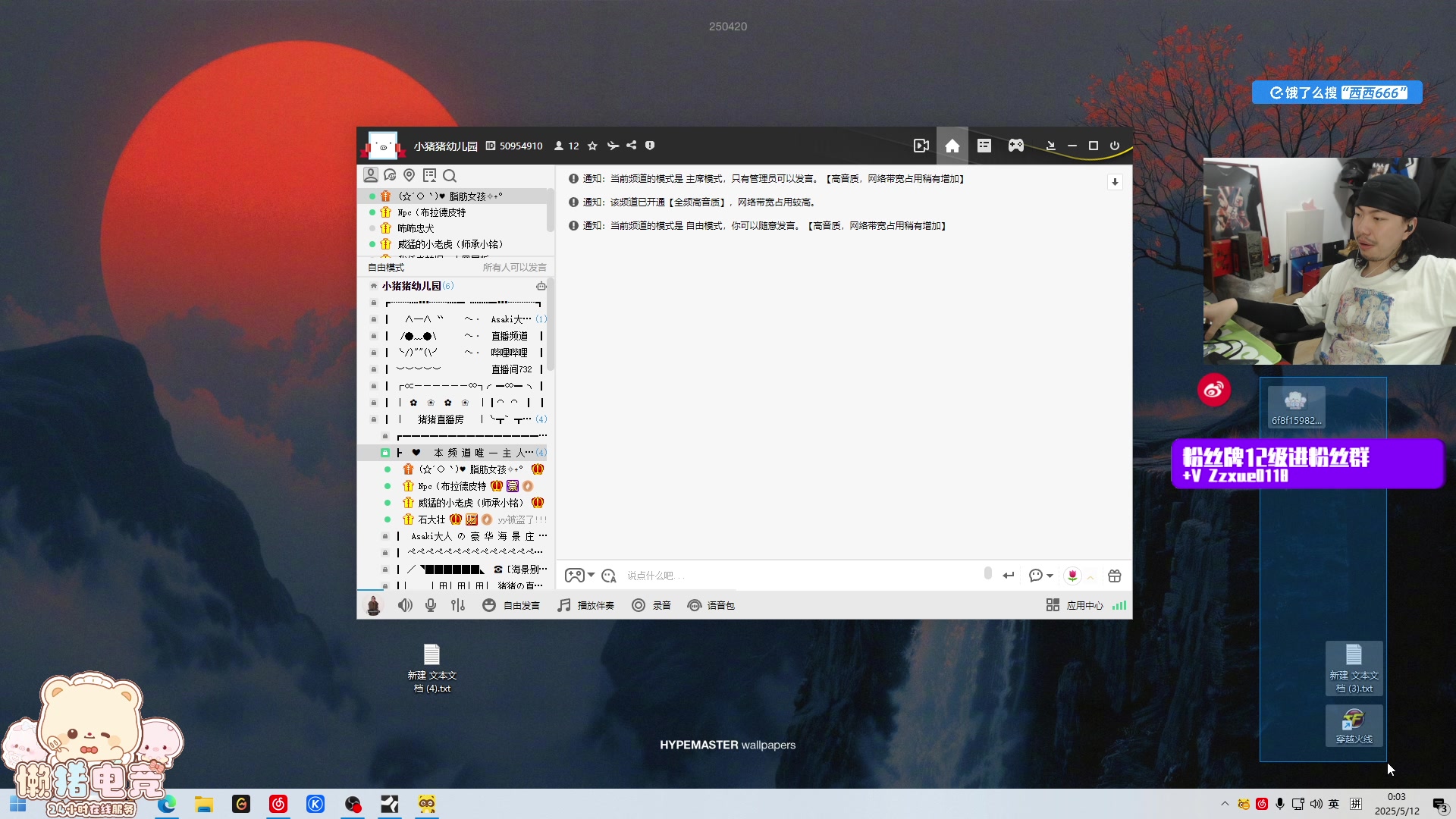Select the user list icon in sidebar toolbar

[371, 175]
